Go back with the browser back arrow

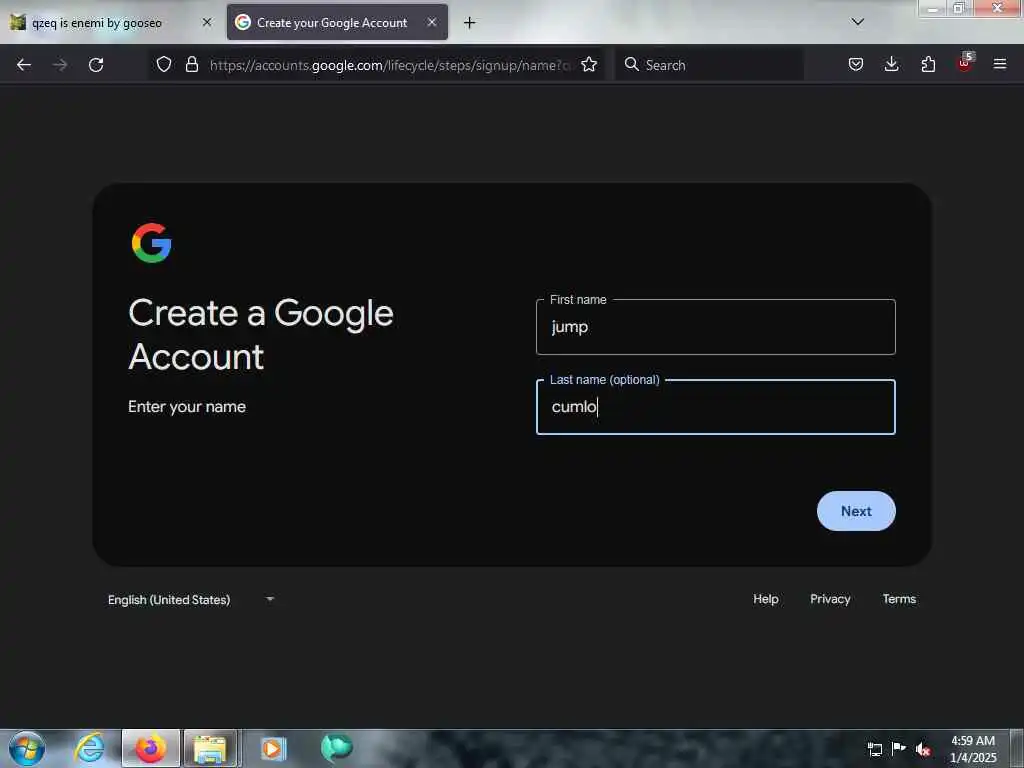tap(24, 65)
